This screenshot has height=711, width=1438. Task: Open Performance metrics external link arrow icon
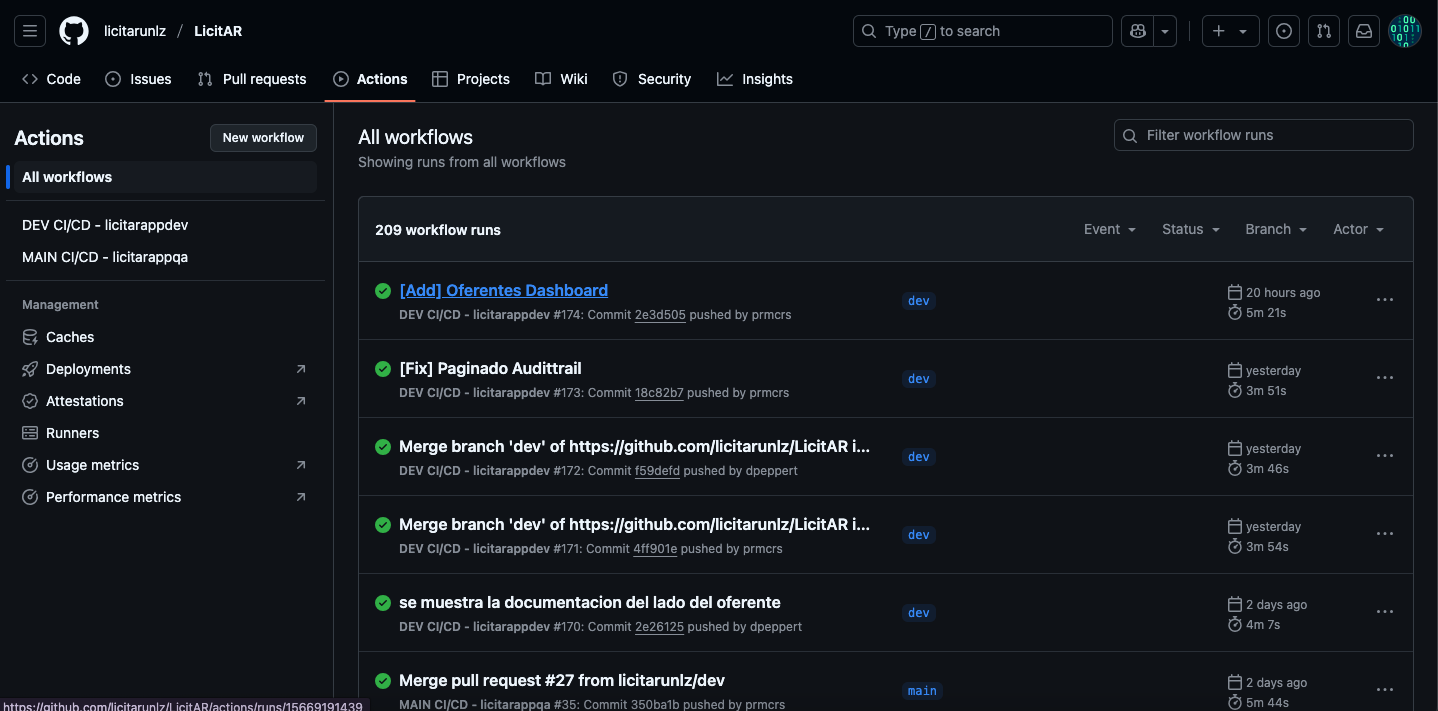pos(301,497)
